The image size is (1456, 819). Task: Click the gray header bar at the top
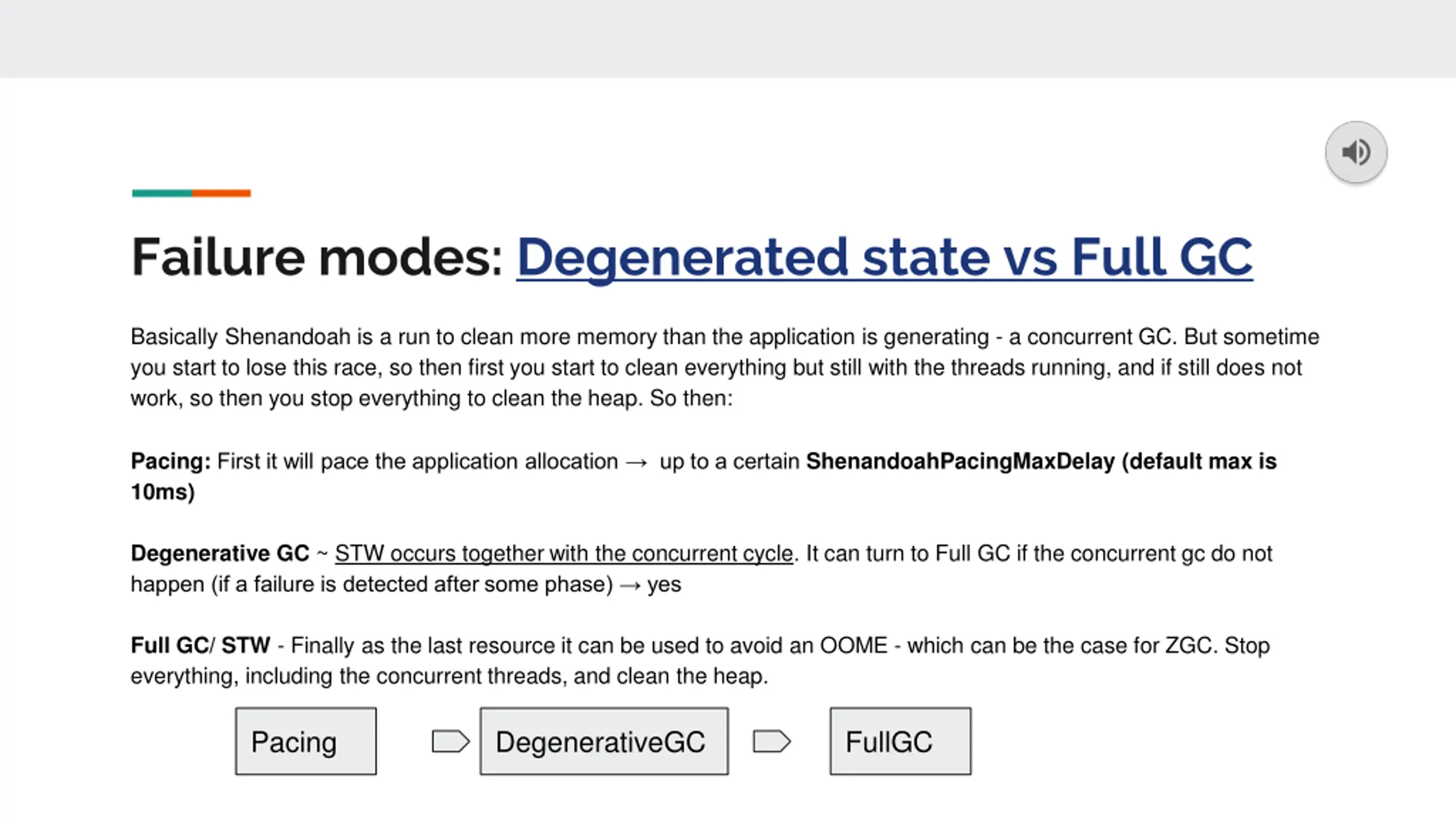[x=728, y=39]
